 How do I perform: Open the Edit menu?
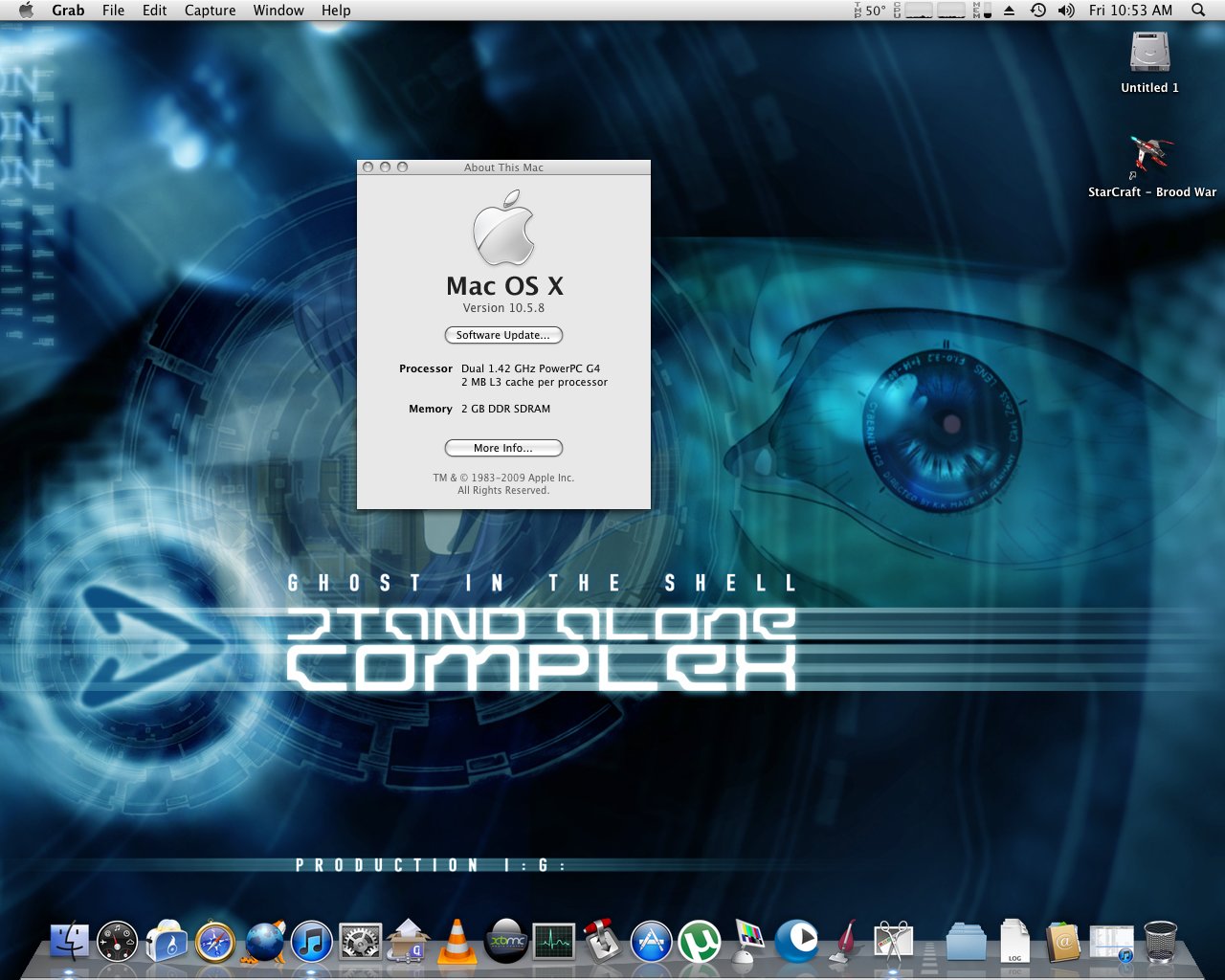[x=154, y=11]
